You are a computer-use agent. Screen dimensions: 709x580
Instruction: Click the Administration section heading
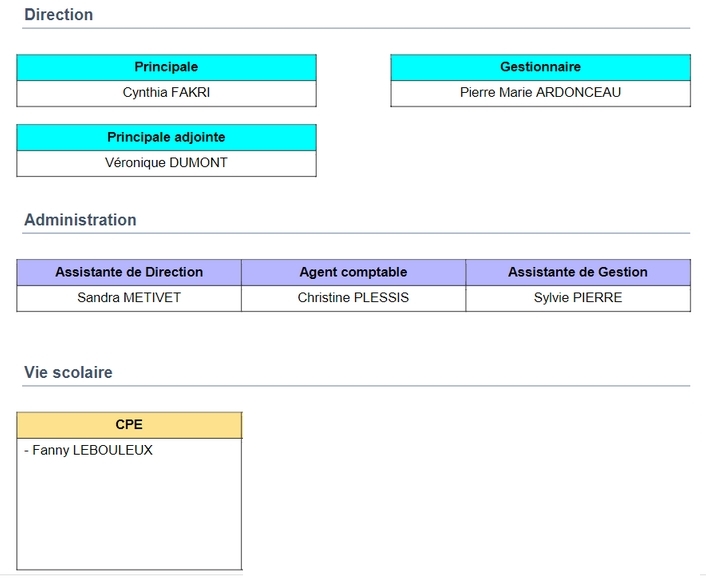(x=80, y=220)
